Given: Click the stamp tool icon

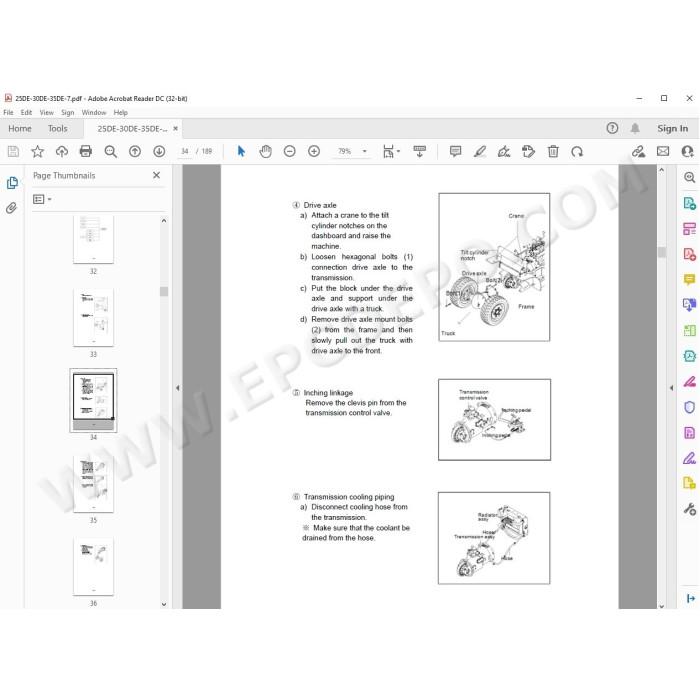Looking at the screenshot, I should tap(529, 152).
